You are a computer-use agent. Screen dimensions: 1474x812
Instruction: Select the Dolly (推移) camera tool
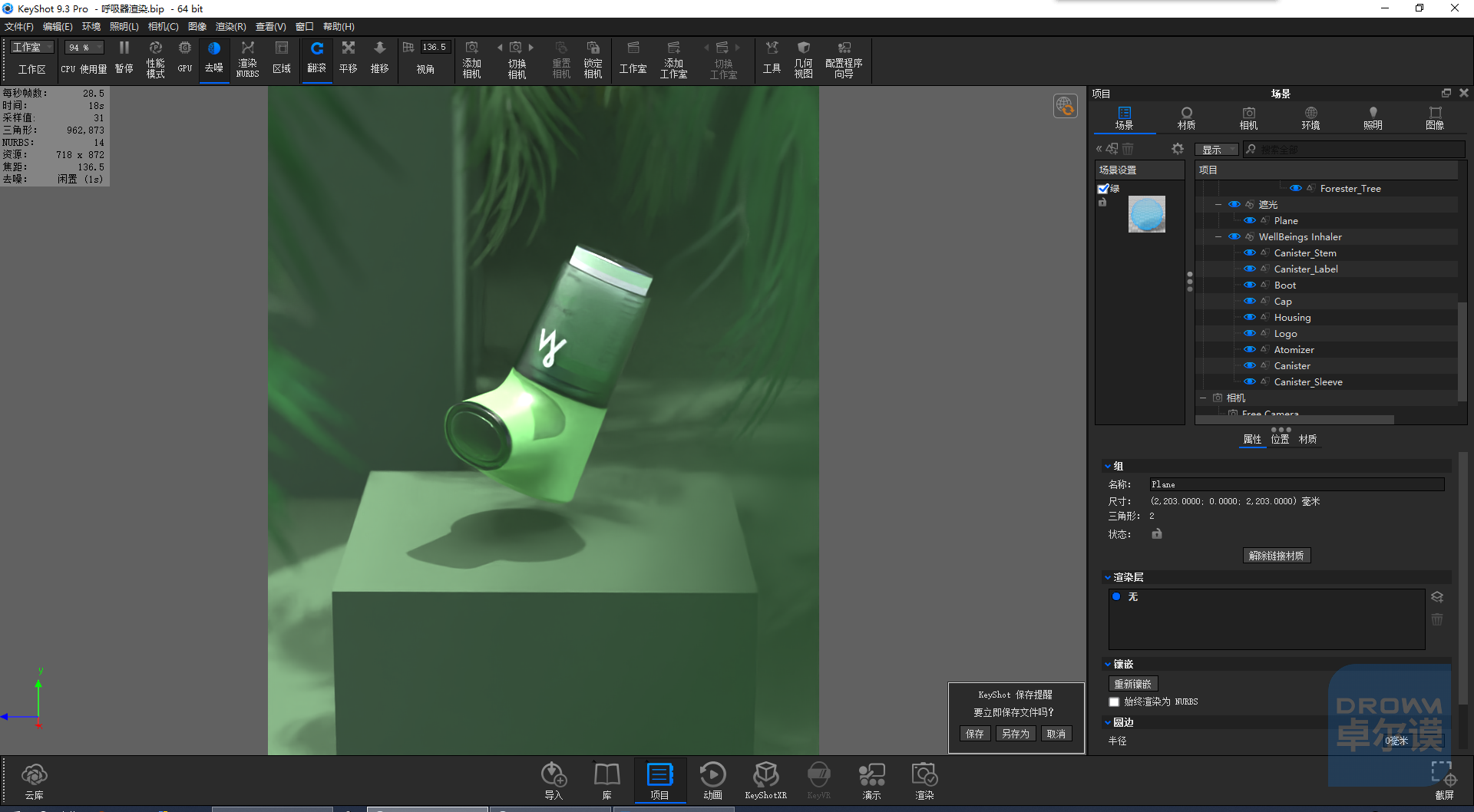pyautogui.click(x=380, y=58)
